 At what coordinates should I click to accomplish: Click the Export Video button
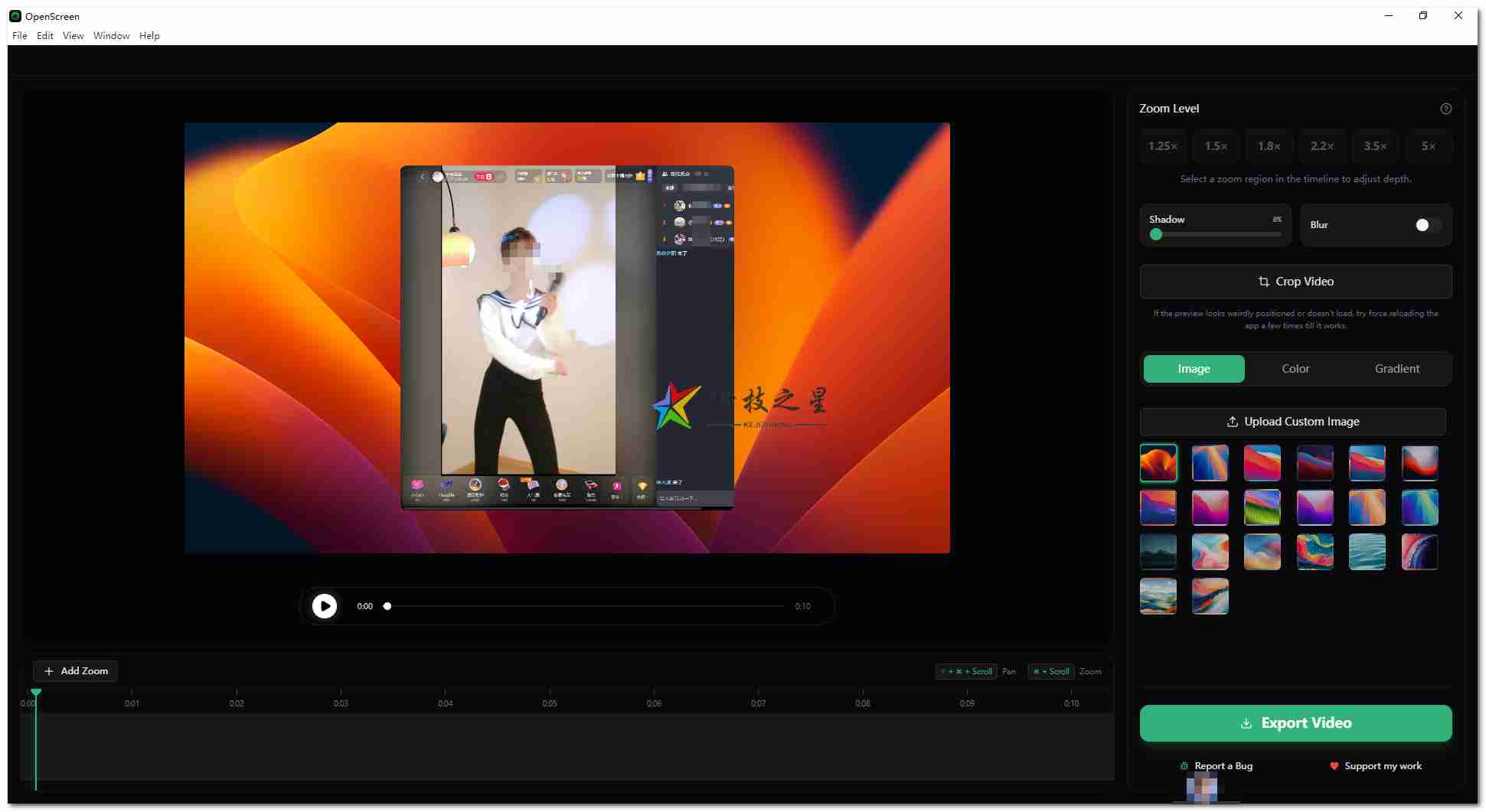click(x=1295, y=722)
